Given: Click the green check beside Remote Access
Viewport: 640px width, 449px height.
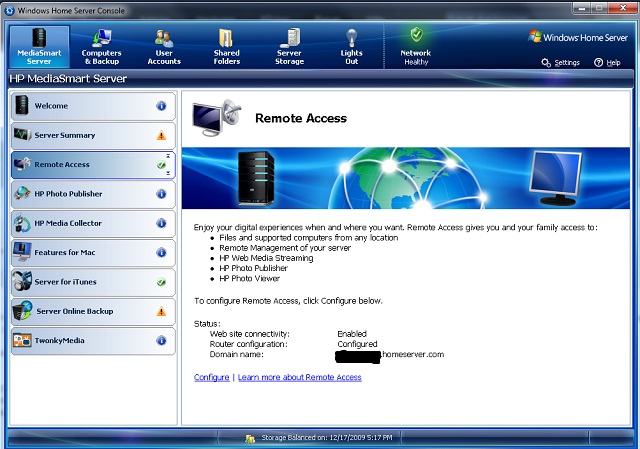Looking at the screenshot, I should [161, 165].
